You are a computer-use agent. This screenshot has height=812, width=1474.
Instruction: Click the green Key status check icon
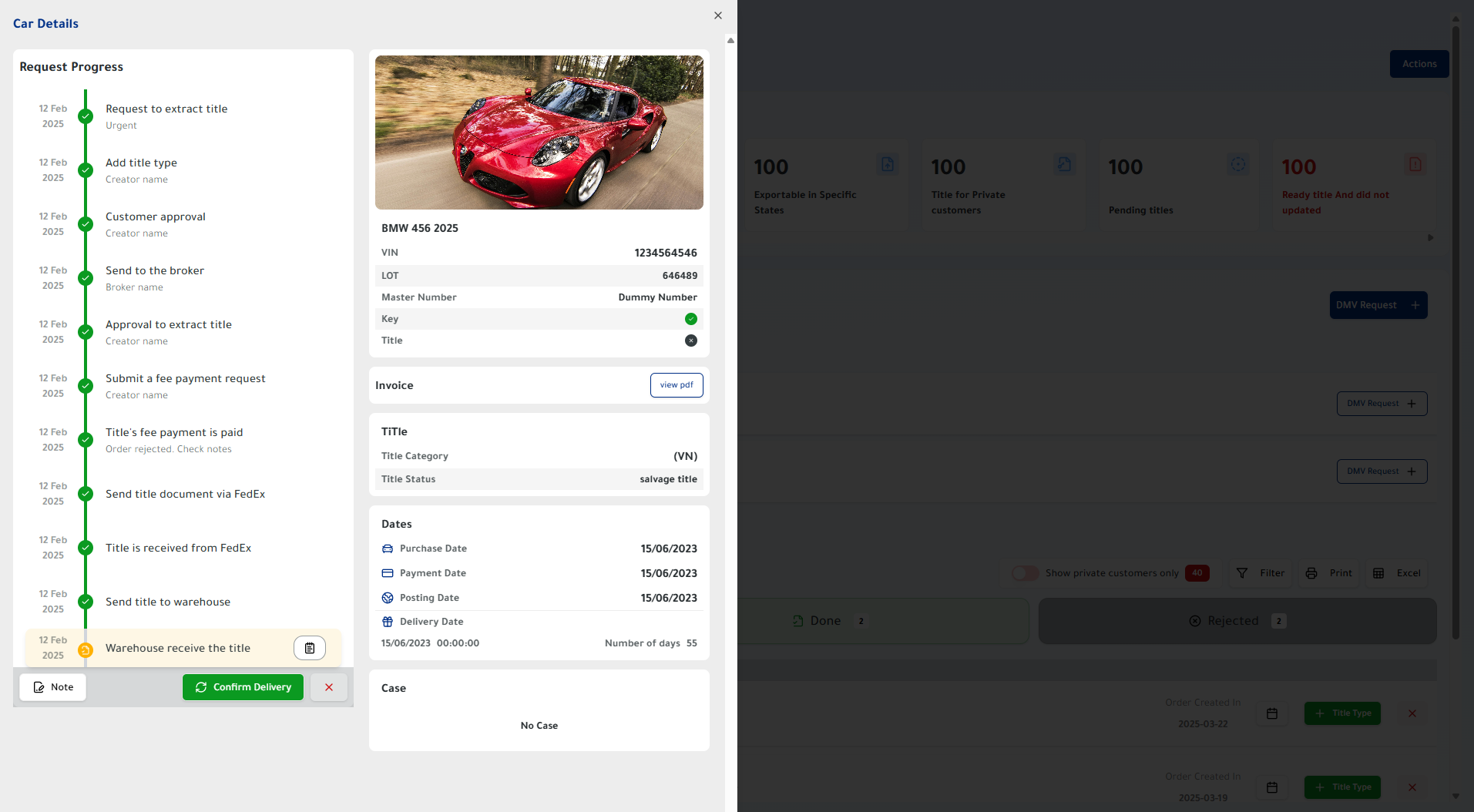click(691, 319)
